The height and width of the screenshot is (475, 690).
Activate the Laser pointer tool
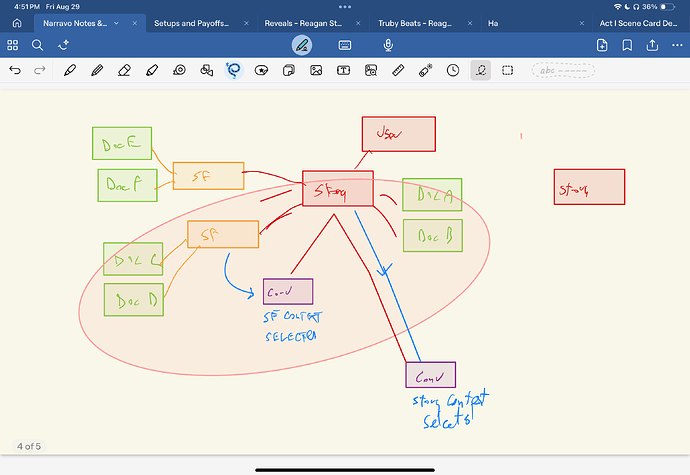[x=425, y=71]
